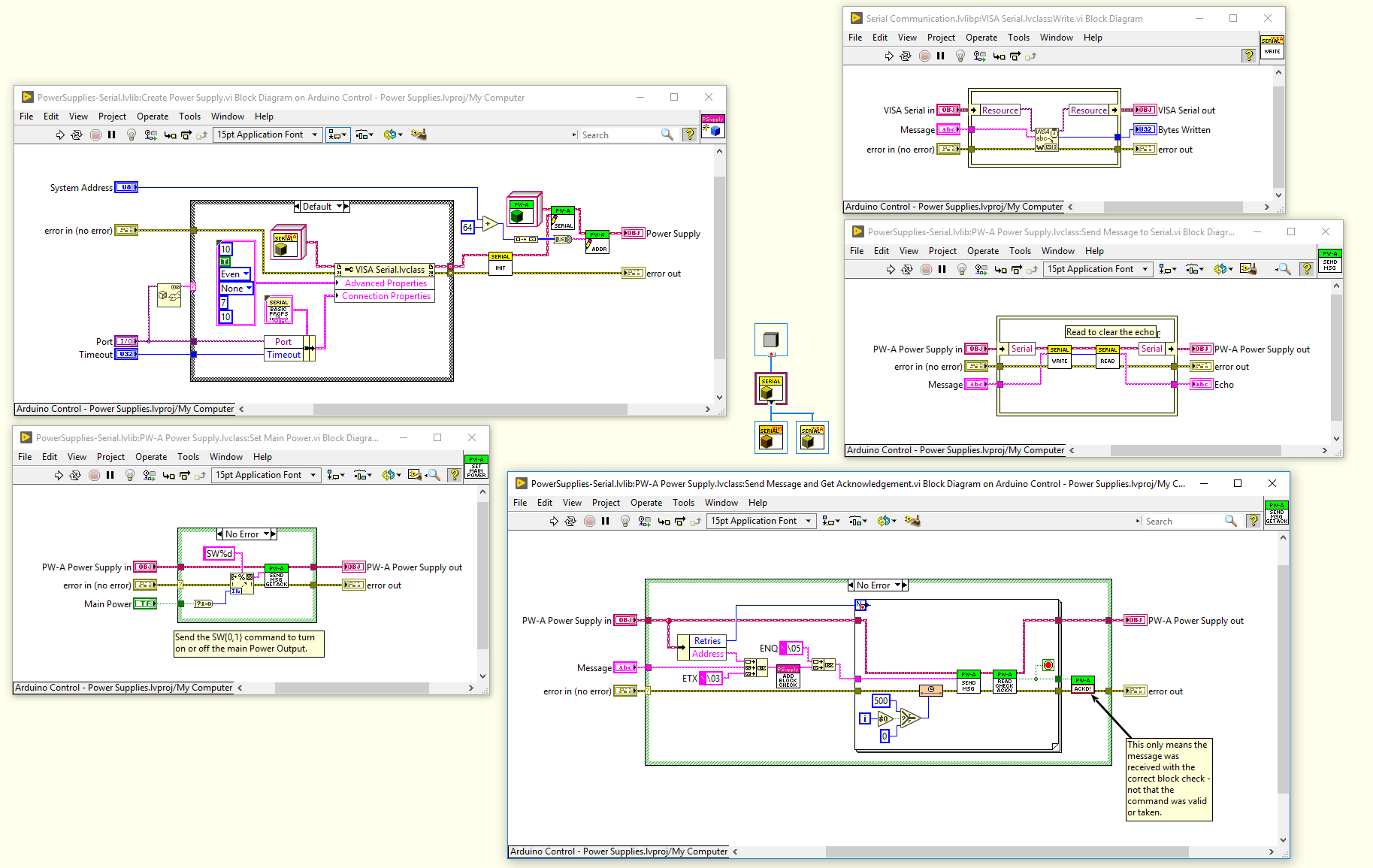Screen dimensions: 1373x868
Task: Open Align Objects dropdown in Create Power Supply window
Action: pos(337,135)
